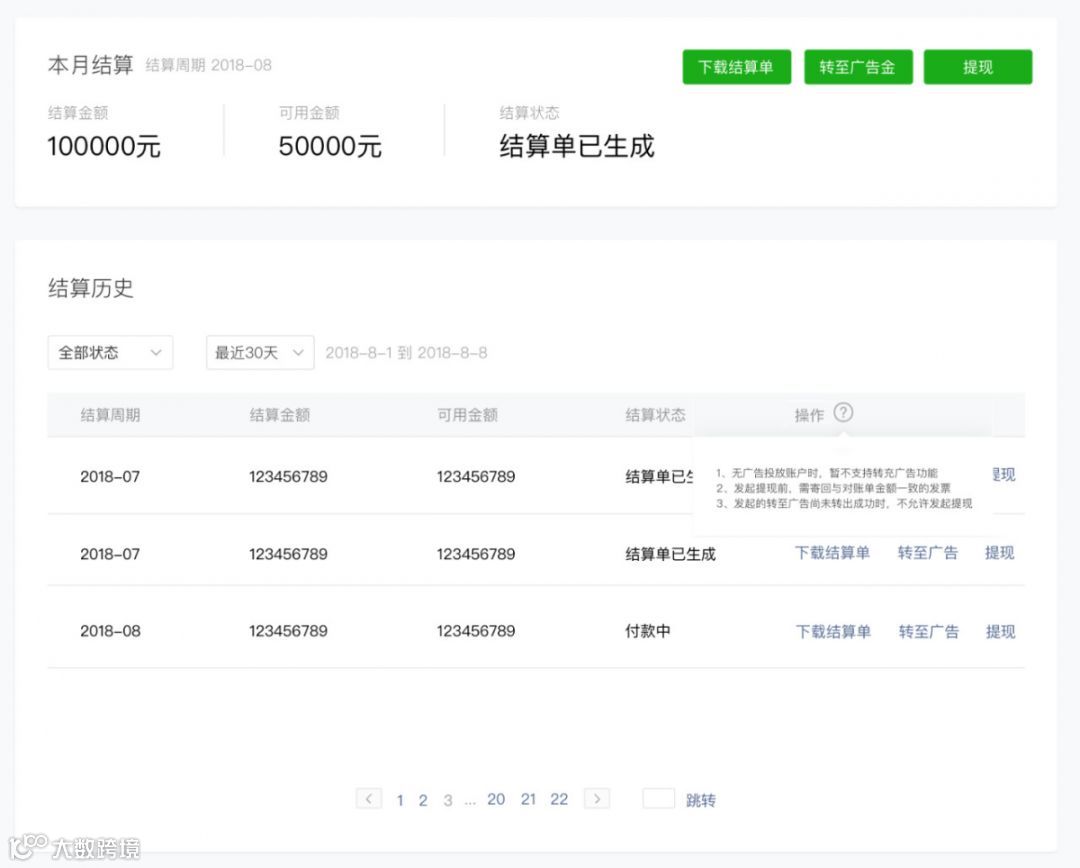Go to previous page arrow
The image size is (1080, 868).
point(368,798)
